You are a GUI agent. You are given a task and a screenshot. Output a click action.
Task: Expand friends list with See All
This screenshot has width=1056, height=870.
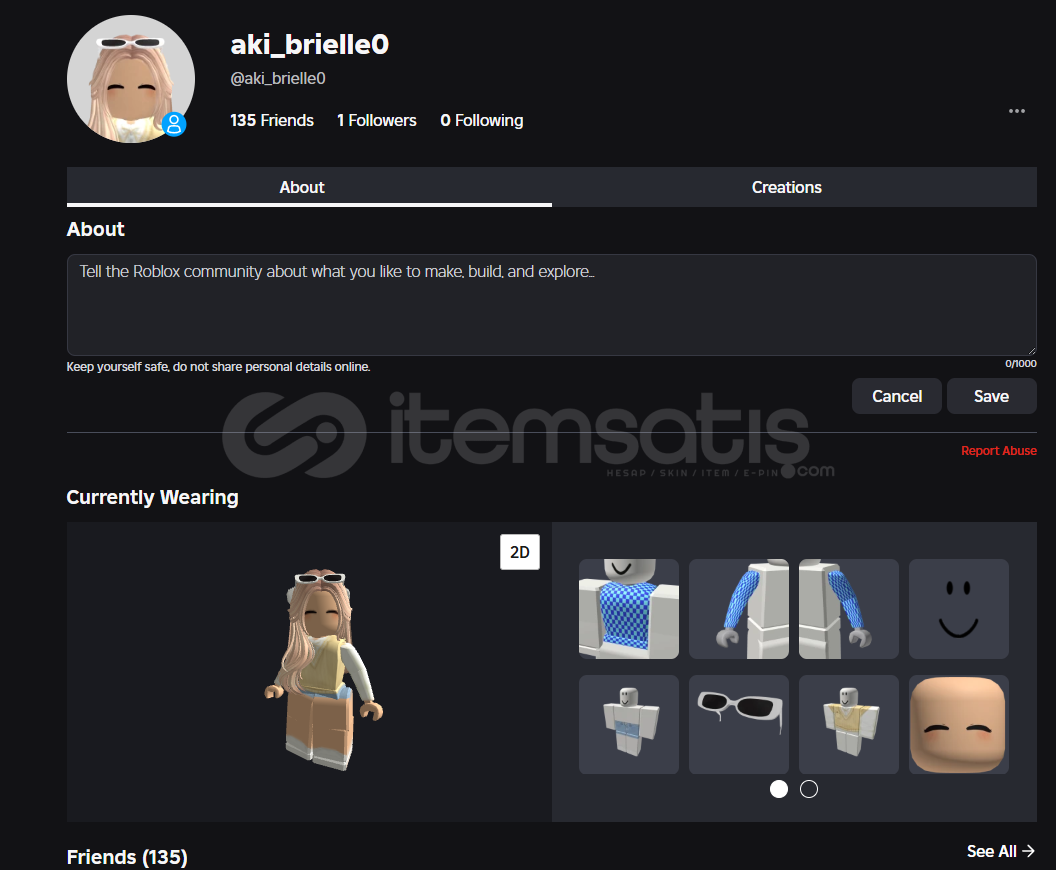coord(1000,851)
